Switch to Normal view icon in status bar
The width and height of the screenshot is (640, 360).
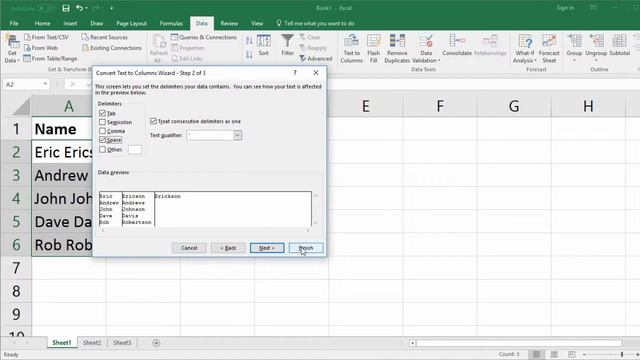pos(536,354)
